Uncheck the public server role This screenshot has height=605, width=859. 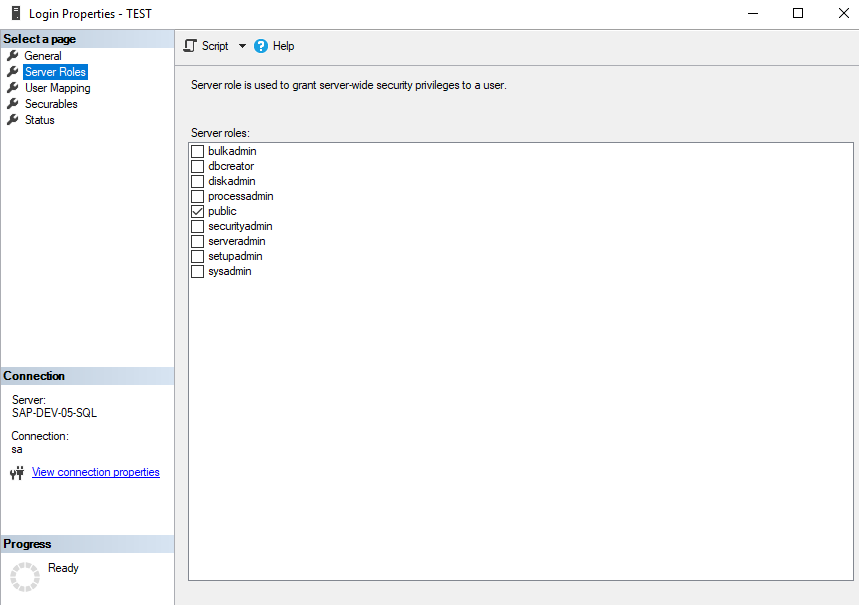pyautogui.click(x=197, y=212)
